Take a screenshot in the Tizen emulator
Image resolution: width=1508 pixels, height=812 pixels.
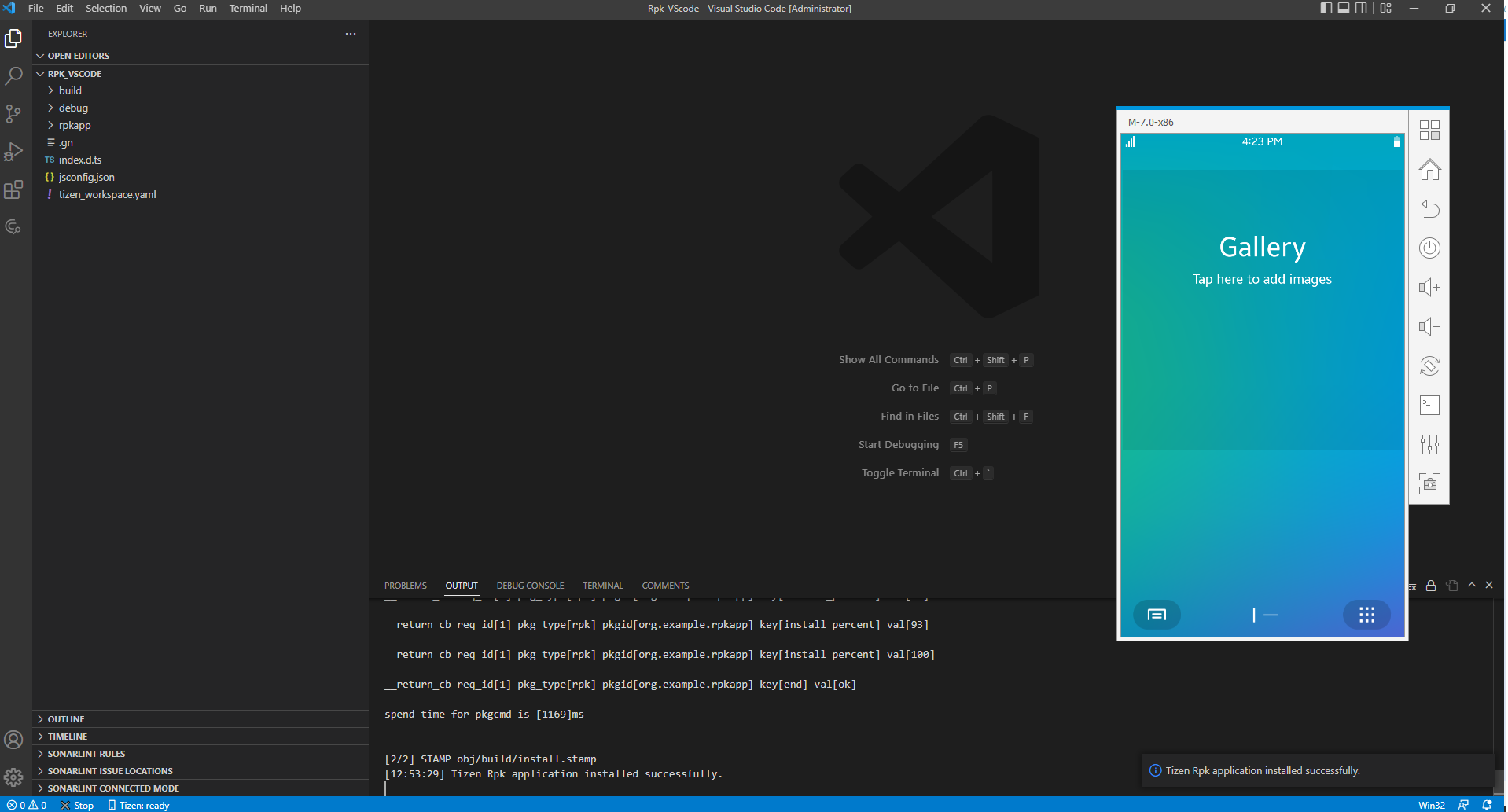pos(1429,484)
